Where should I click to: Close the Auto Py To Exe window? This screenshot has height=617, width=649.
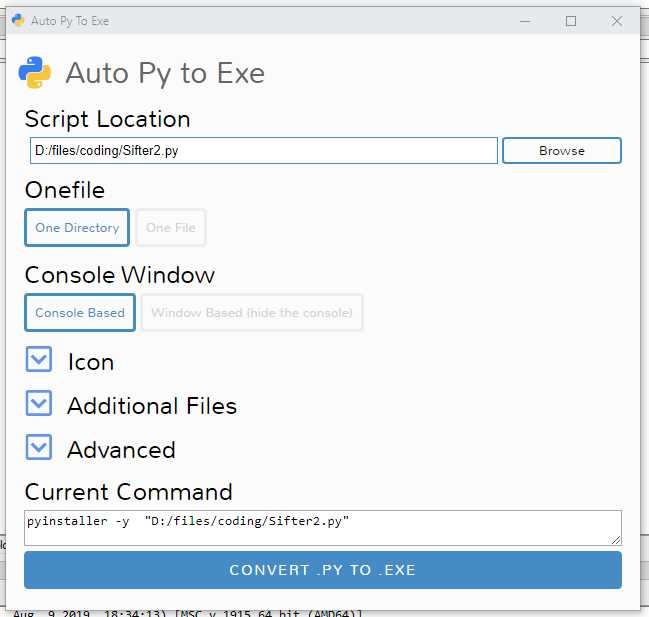[617, 21]
